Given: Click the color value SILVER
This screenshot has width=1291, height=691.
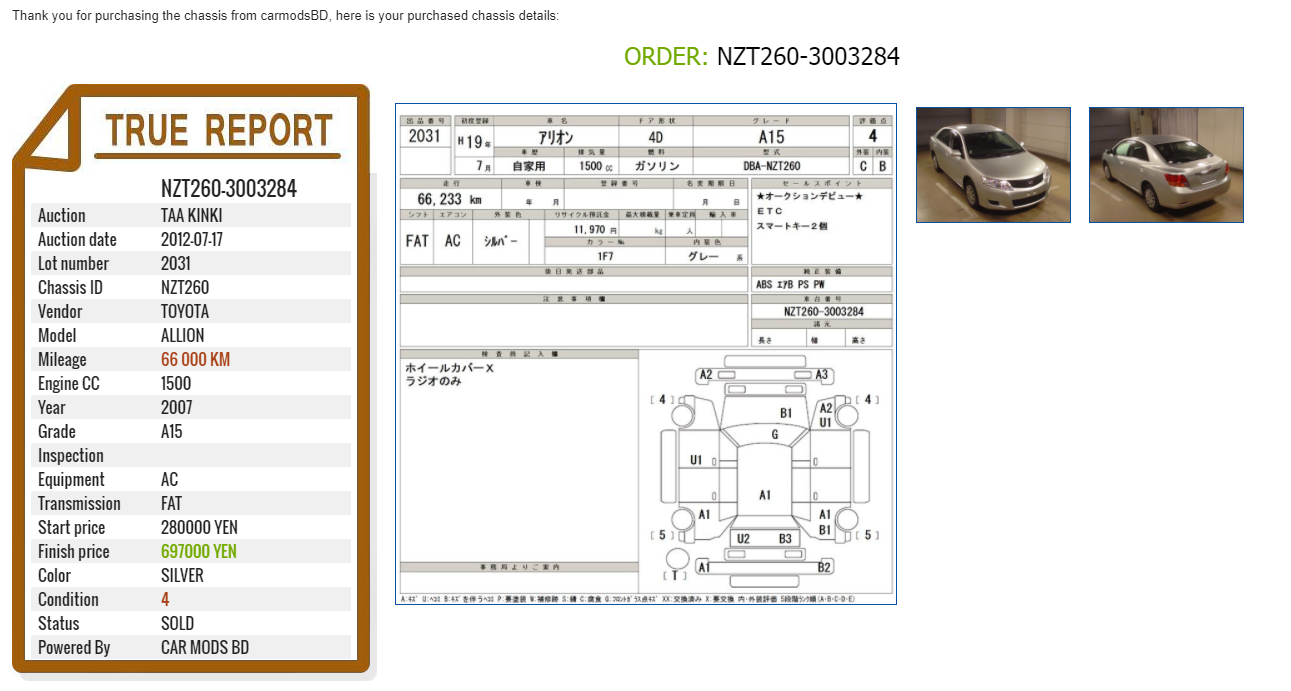Looking at the screenshot, I should [182, 576].
